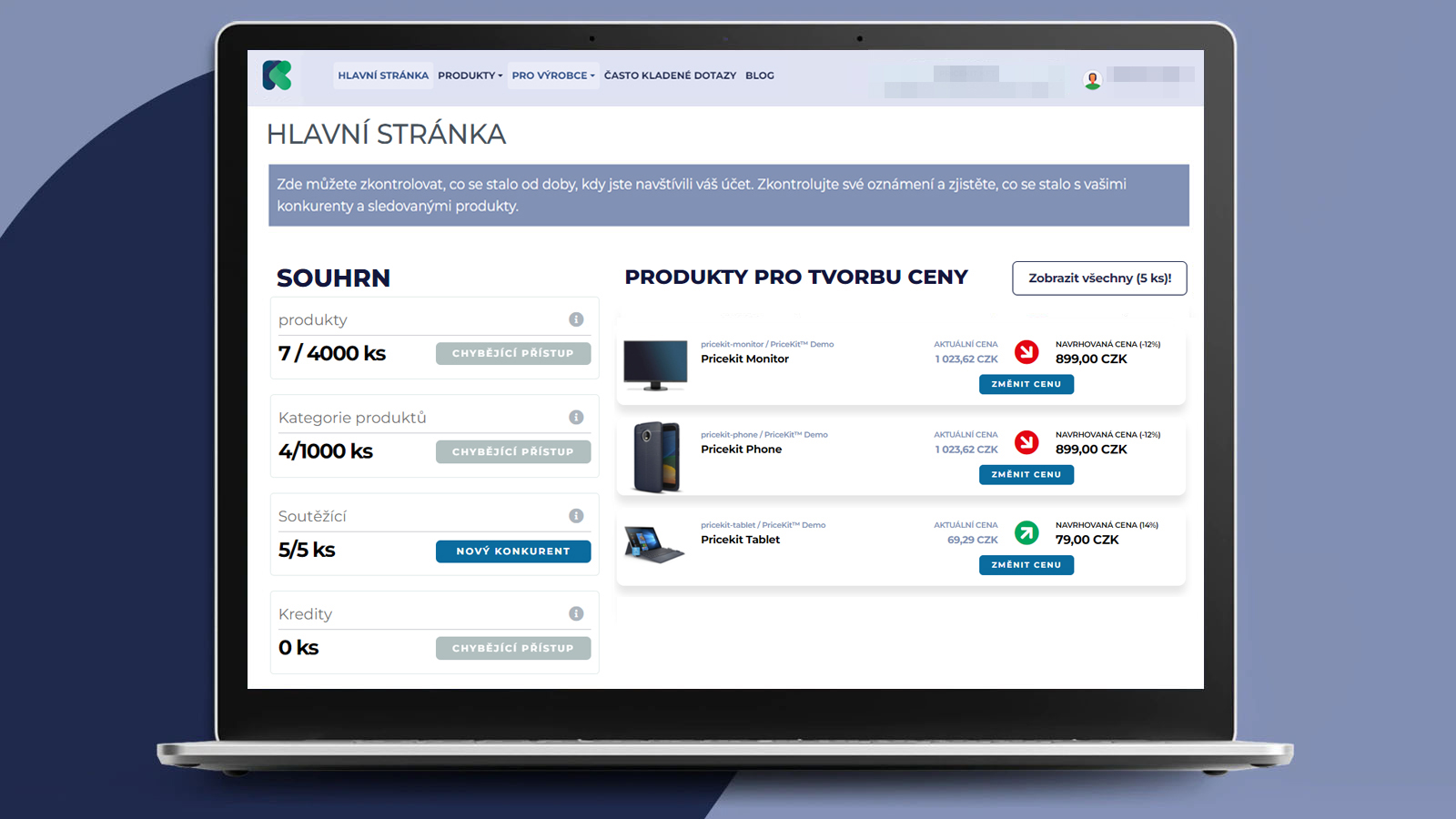Click green up arrow for Pricekit Tablet
The width and height of the screenshot is (1456, 819).
pos(1026,532)
